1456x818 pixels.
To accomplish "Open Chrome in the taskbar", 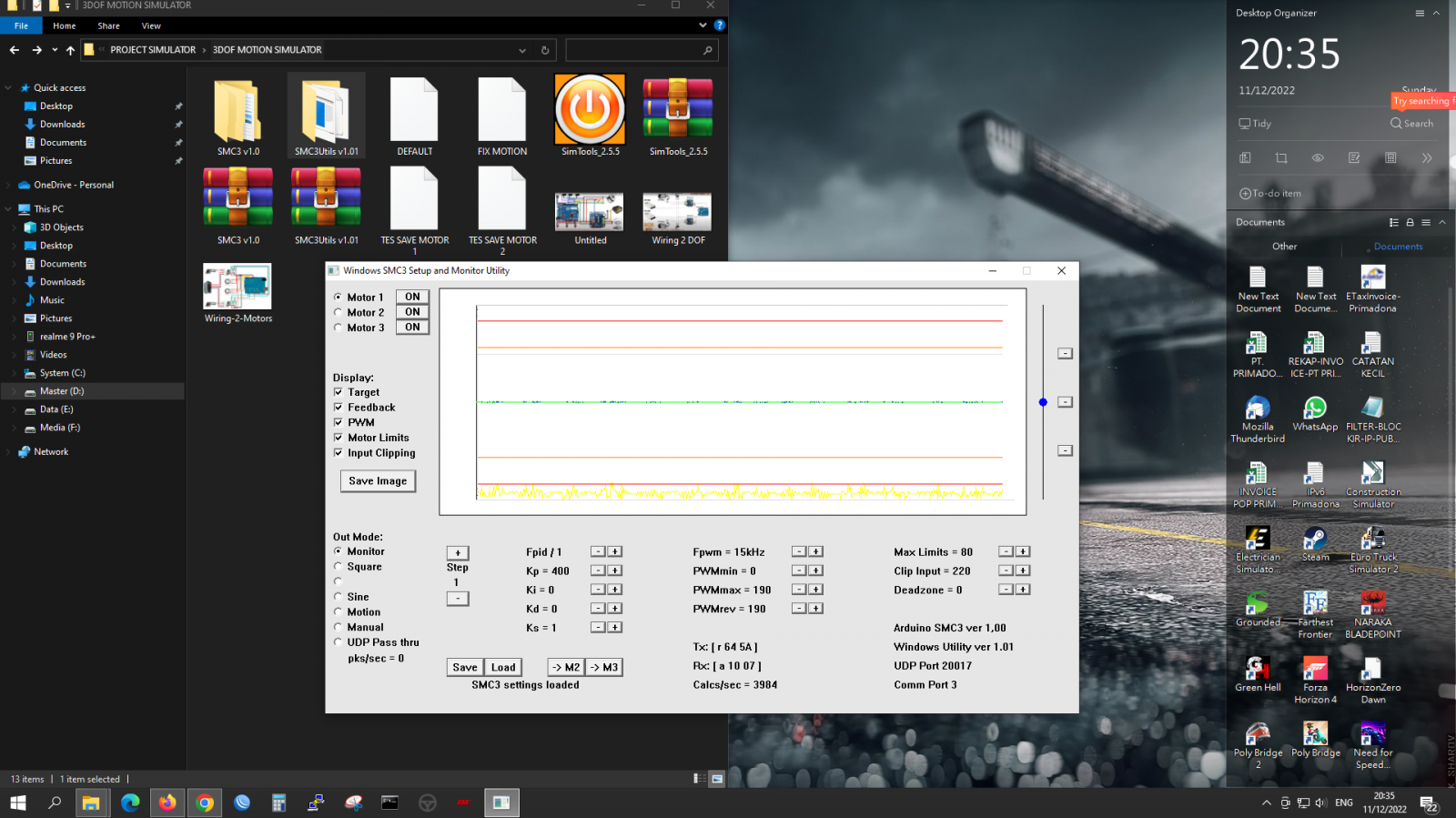I will click(x=205, y=803).
